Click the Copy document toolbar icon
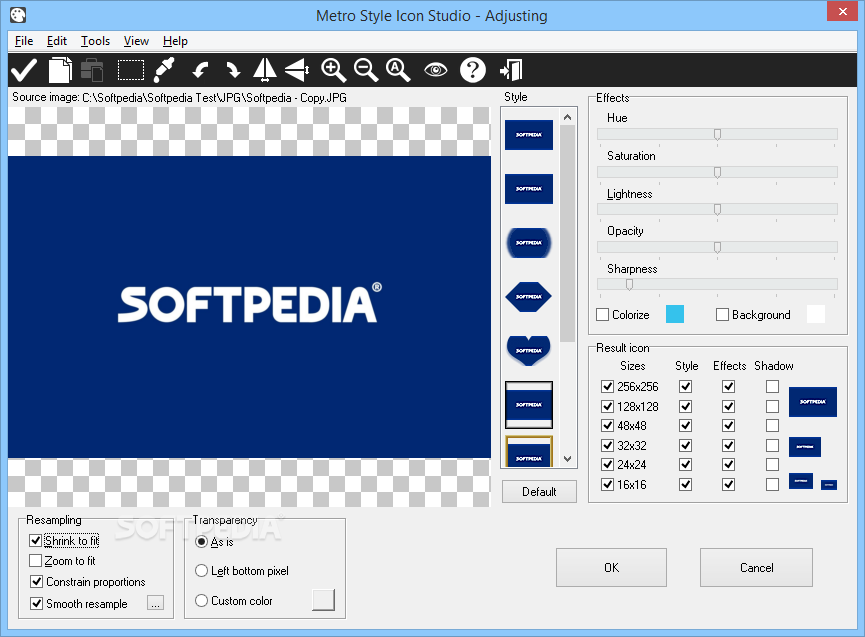Screen dimensions: 865x637 tap(60, 70)
